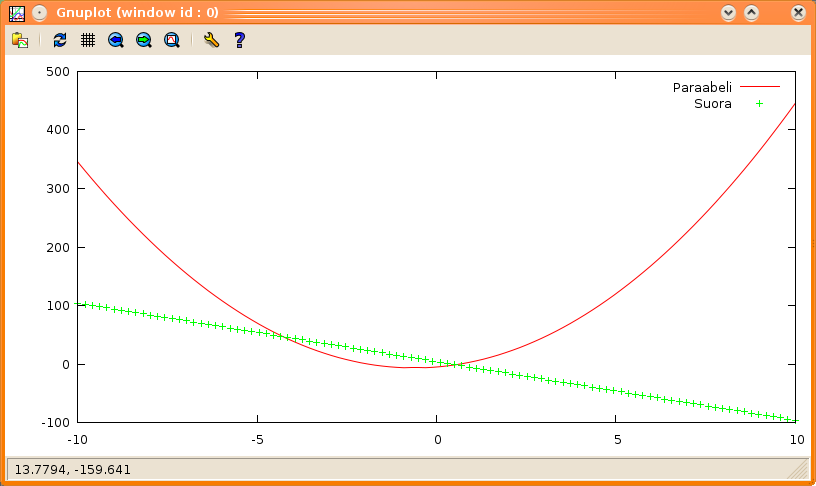816x486 pixels.
Task: Toggle the grid on the plot
Action: 88,40
